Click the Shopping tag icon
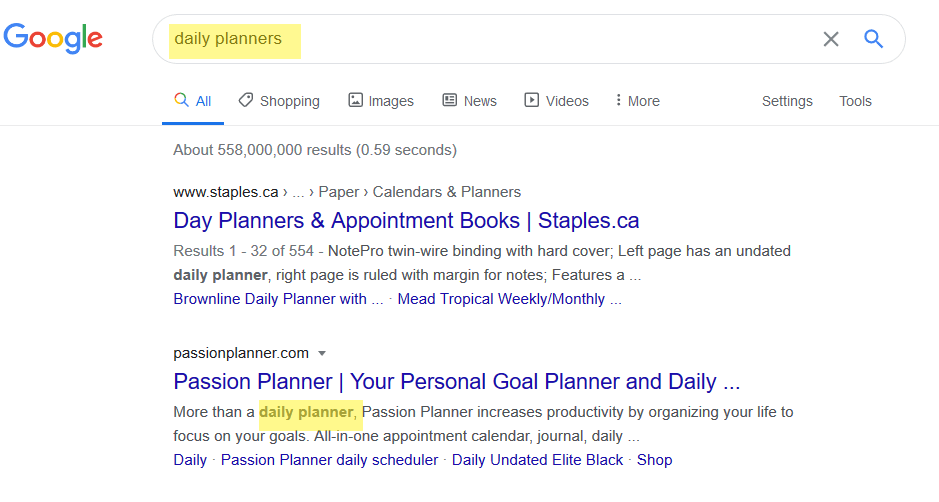The width and height of the screenshot is (939, 502). (x=246, y=100)
